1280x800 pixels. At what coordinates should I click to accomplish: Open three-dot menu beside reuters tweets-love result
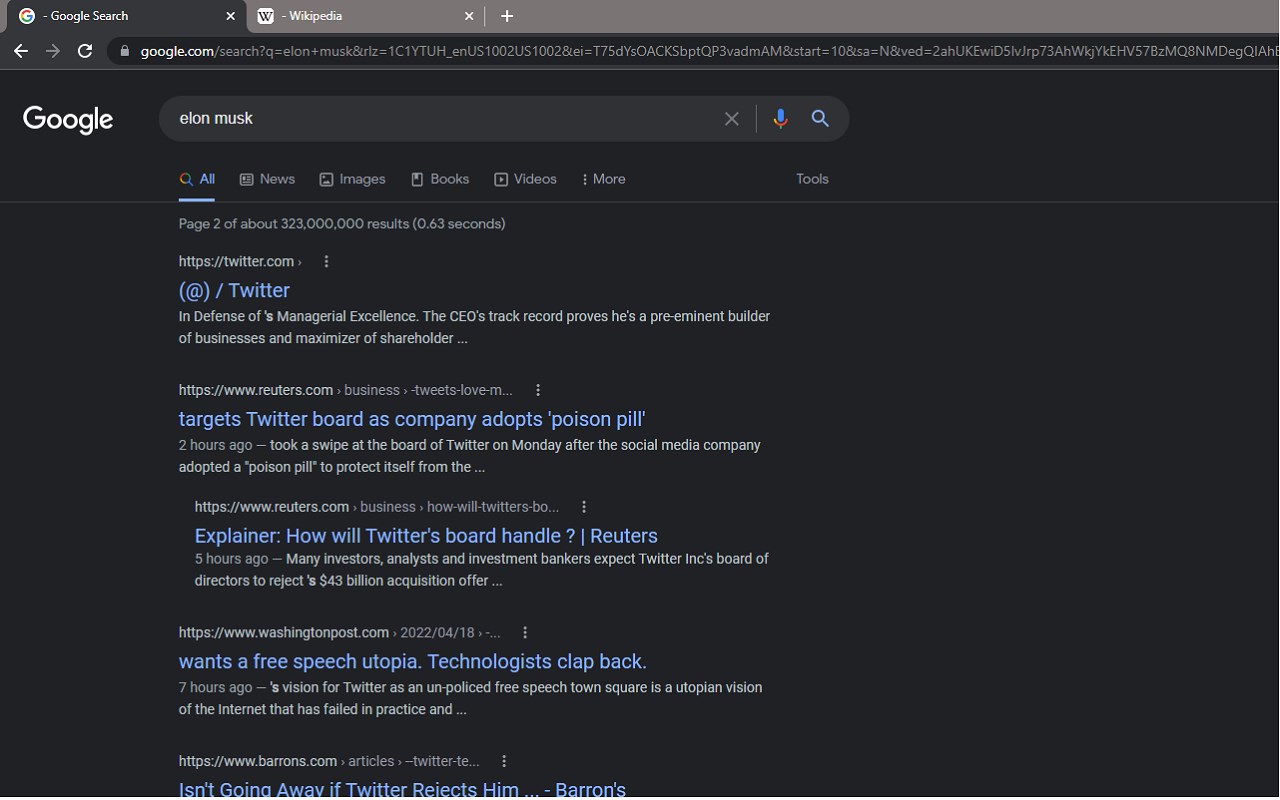pyautogui.click(x=538, y=391)
